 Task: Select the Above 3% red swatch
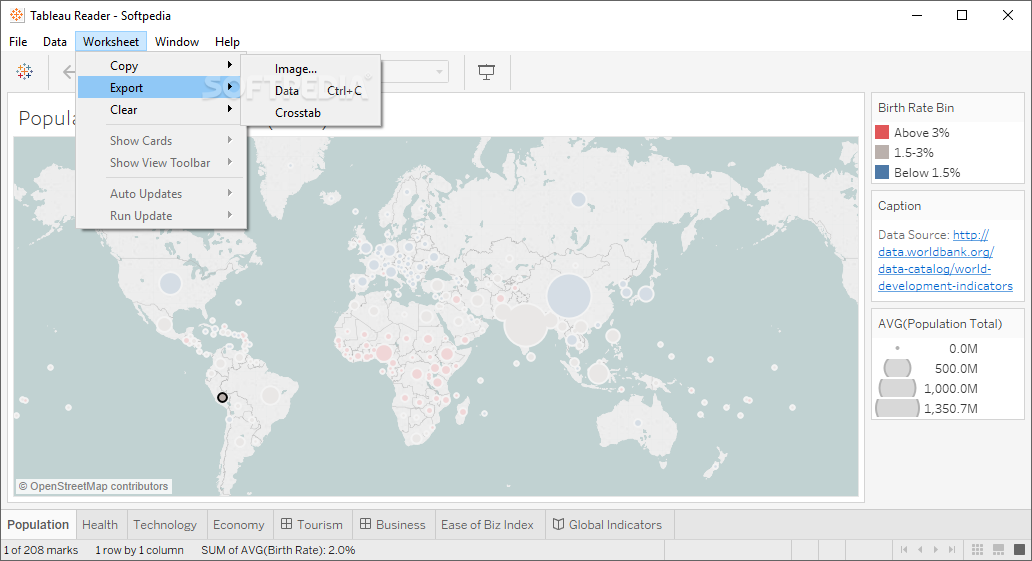[x=882, y=132]
